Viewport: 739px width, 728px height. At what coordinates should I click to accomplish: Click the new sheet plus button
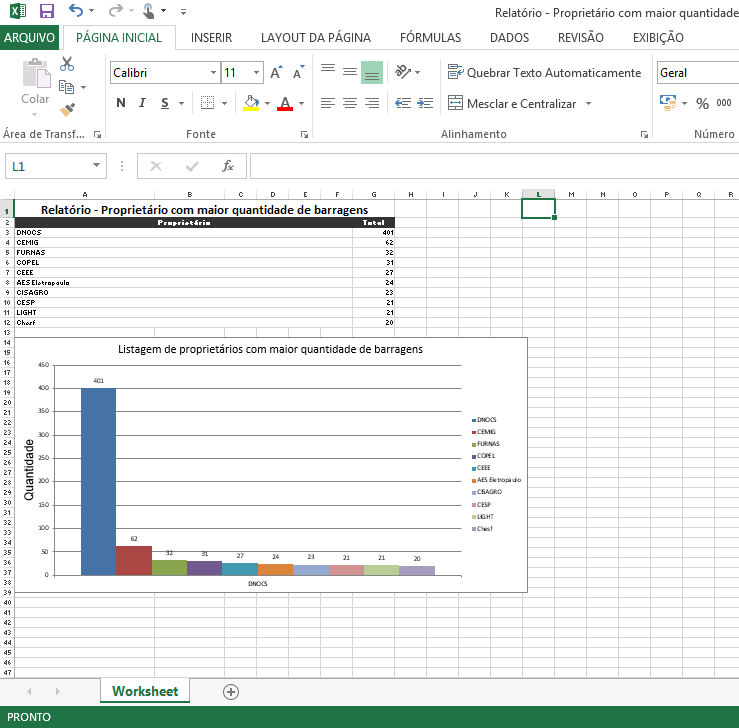(230, 692)
